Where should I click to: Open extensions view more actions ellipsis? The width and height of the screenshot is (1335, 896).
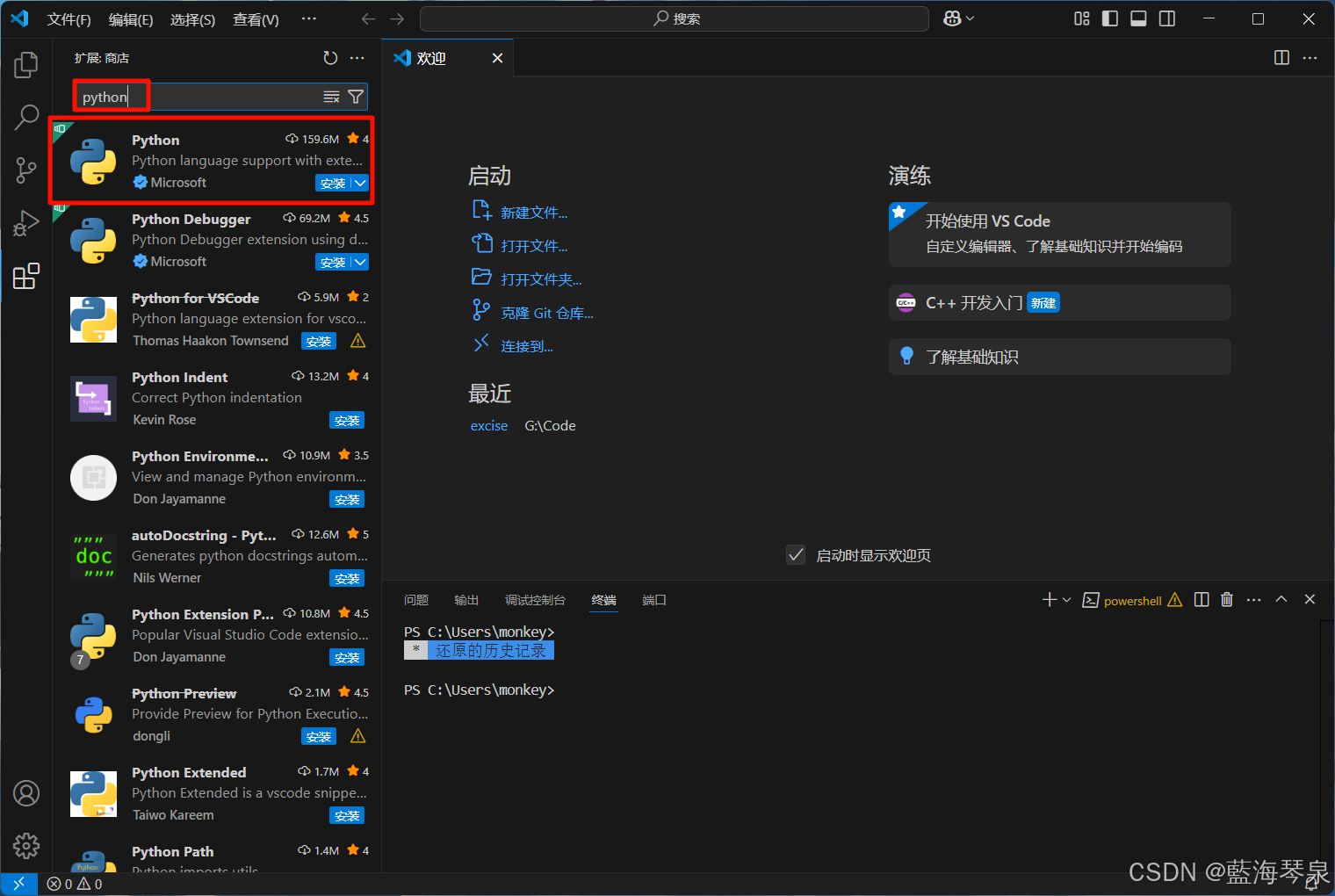[x=357, y=58]
